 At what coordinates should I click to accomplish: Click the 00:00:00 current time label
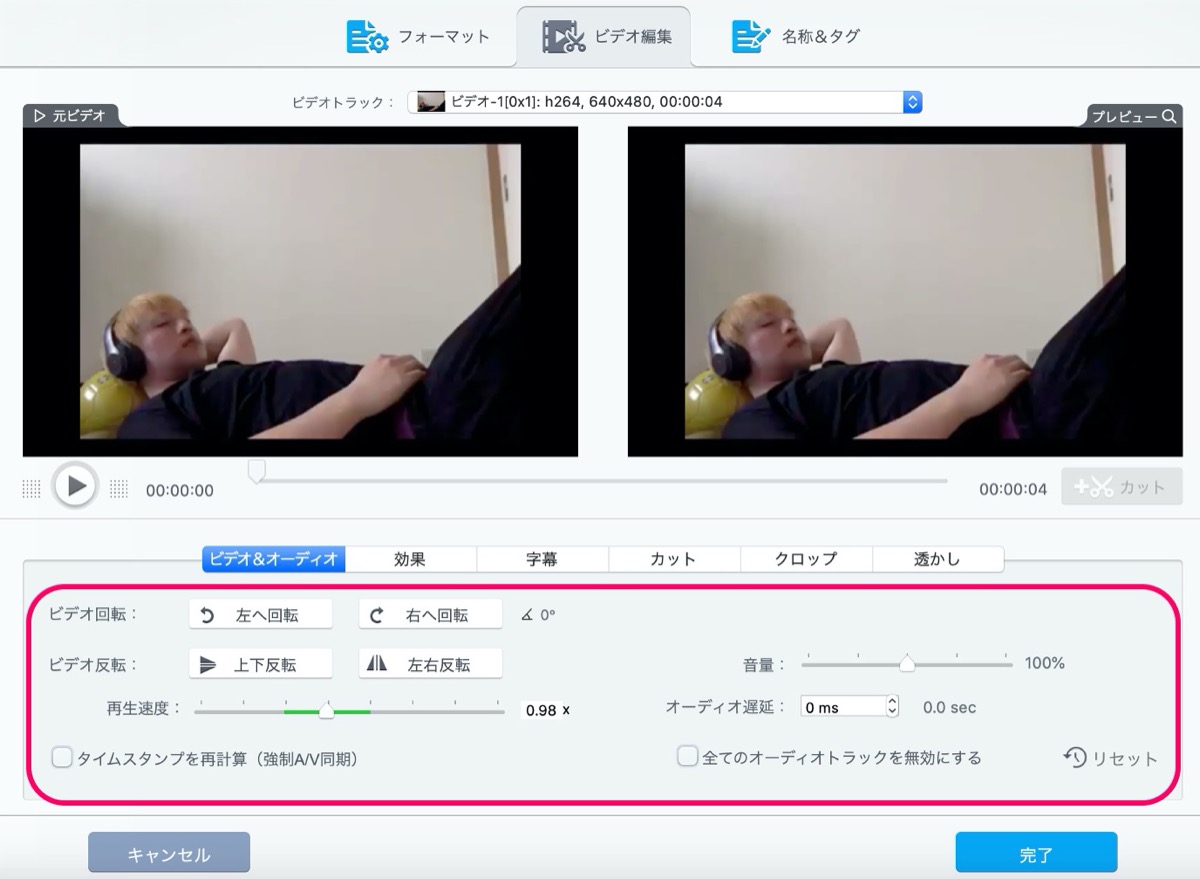pos(180,490)
